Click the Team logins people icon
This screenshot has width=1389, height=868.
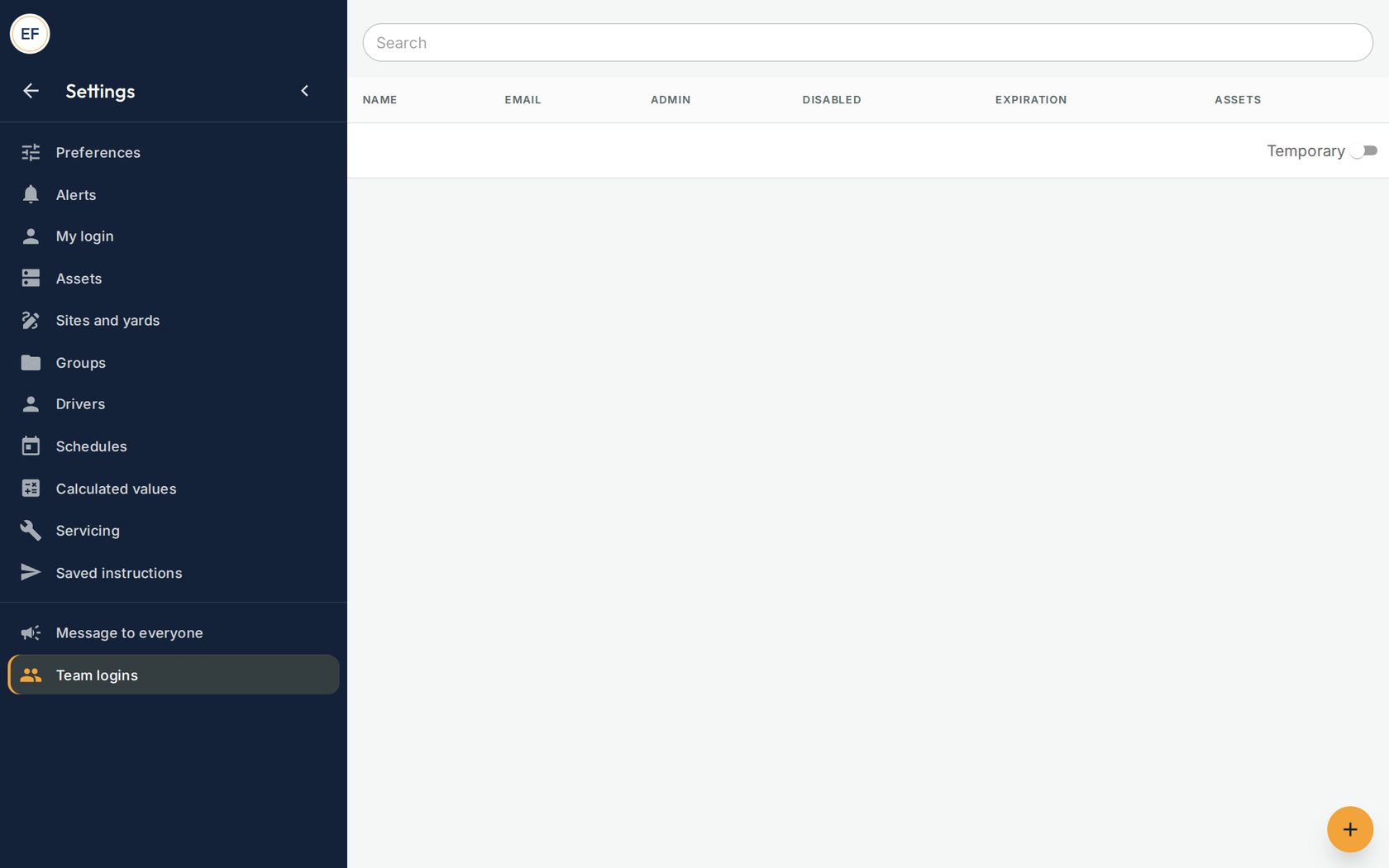click(31, 675)
